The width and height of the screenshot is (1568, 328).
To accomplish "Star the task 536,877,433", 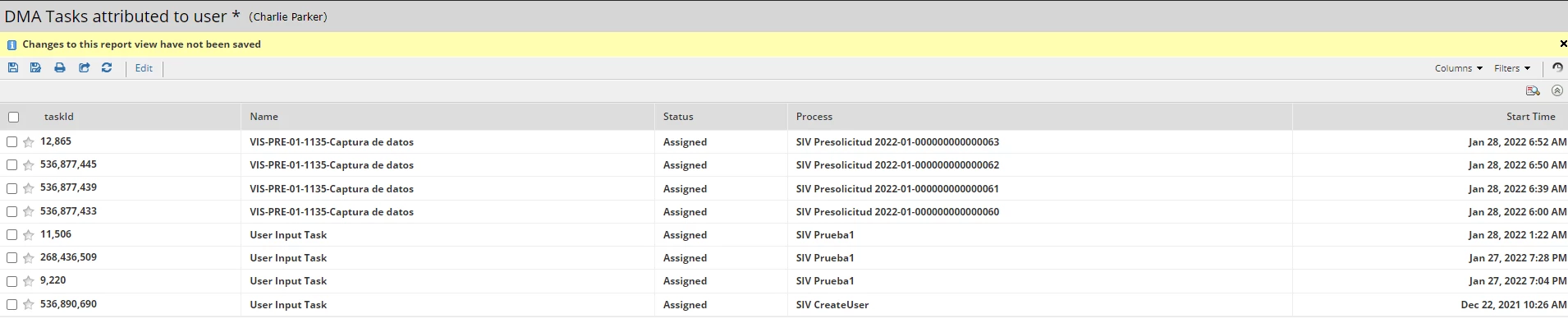I will (x=29, y=212).
